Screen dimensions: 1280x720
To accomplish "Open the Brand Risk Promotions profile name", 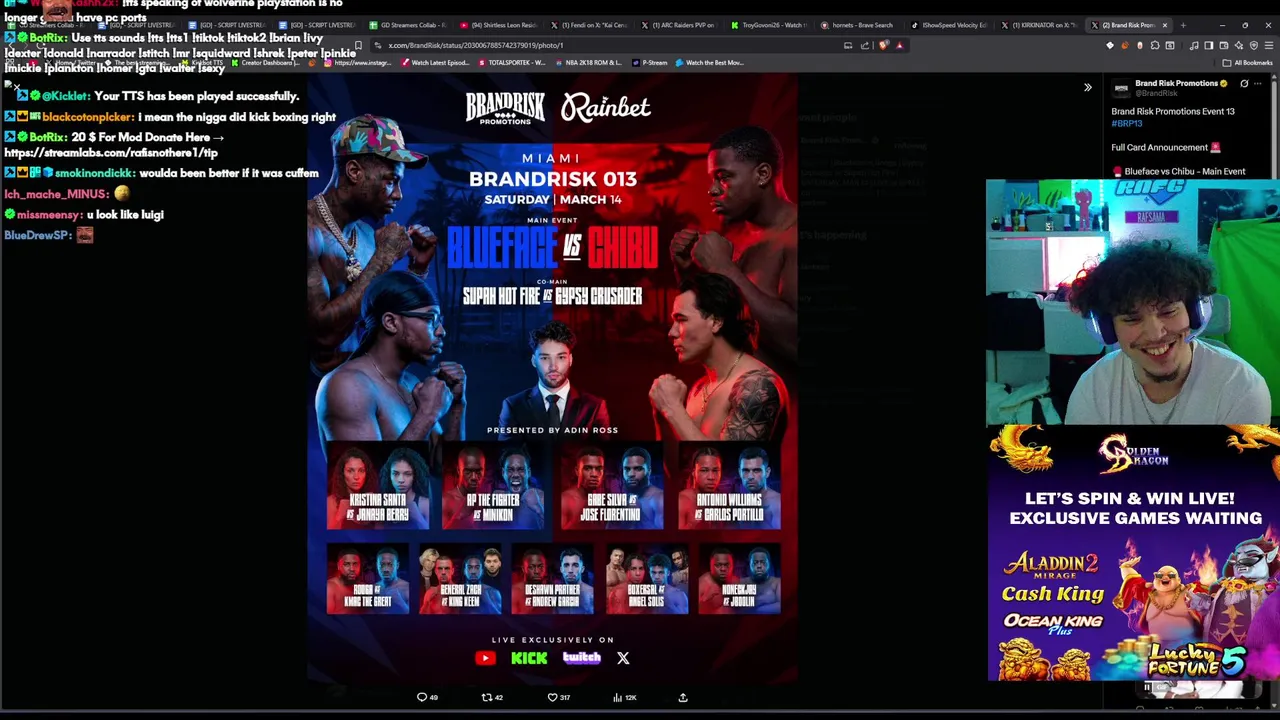I will point(1176,83).
